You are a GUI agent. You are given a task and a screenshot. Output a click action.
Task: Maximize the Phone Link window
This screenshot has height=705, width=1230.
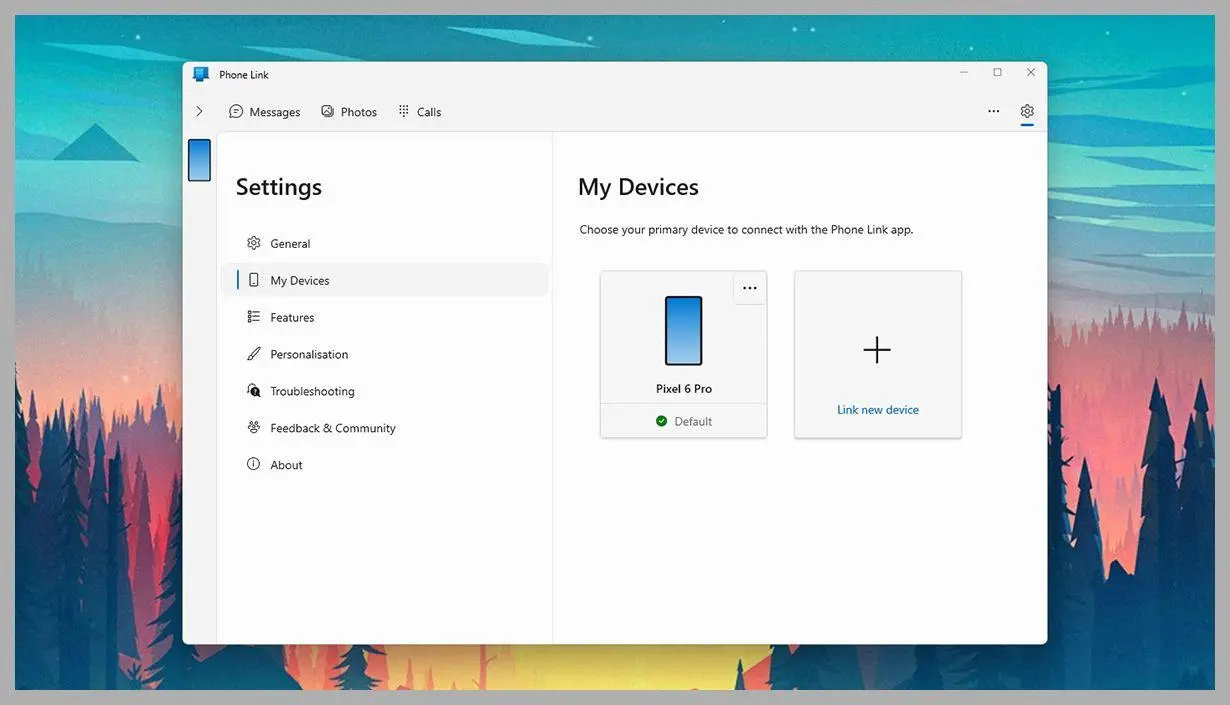point(997,73)
